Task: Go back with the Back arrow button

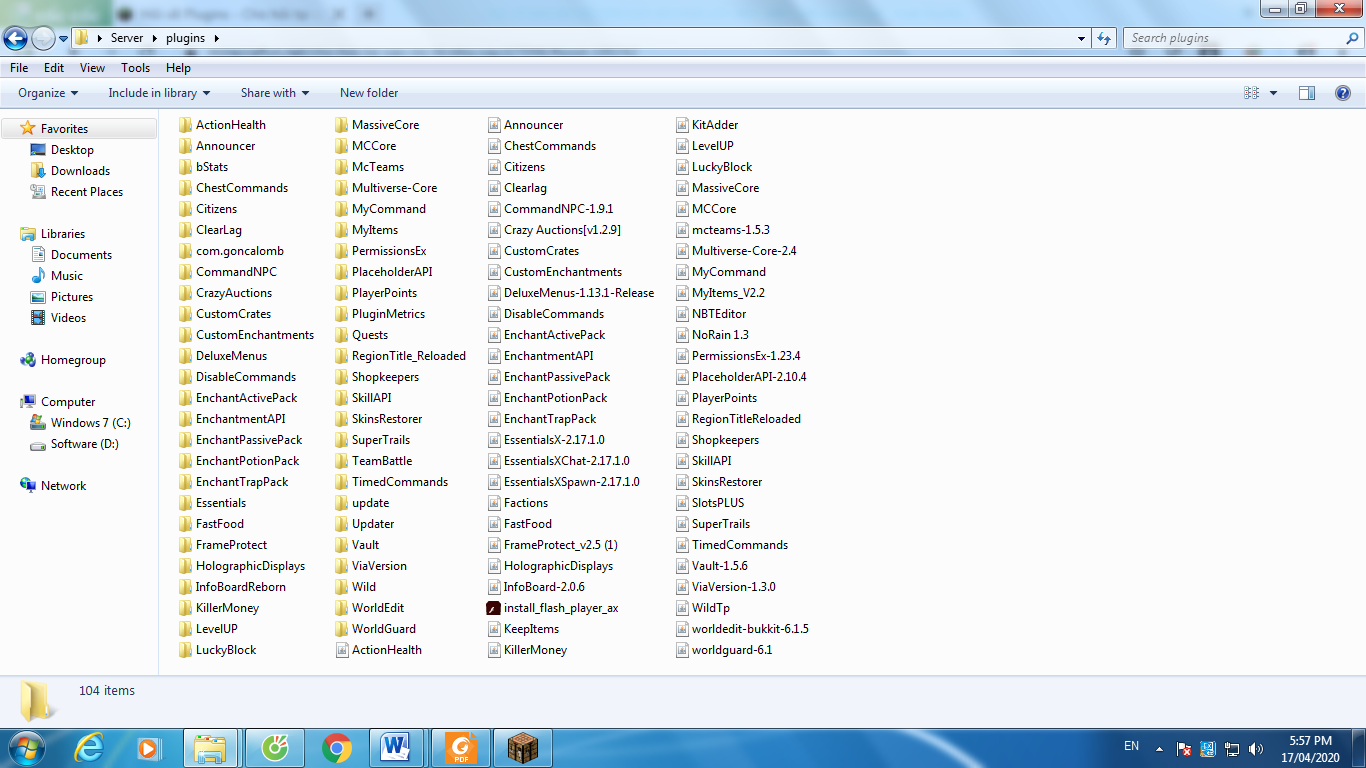Action: point(16,39)
